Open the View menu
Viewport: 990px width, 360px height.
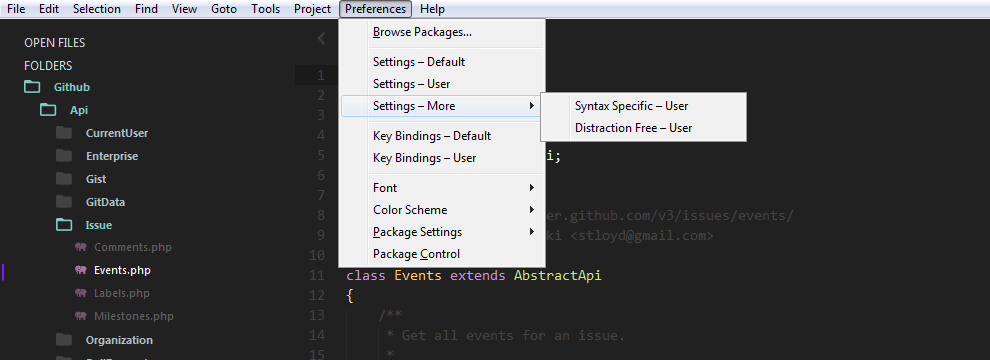click(x=184, y=9)
